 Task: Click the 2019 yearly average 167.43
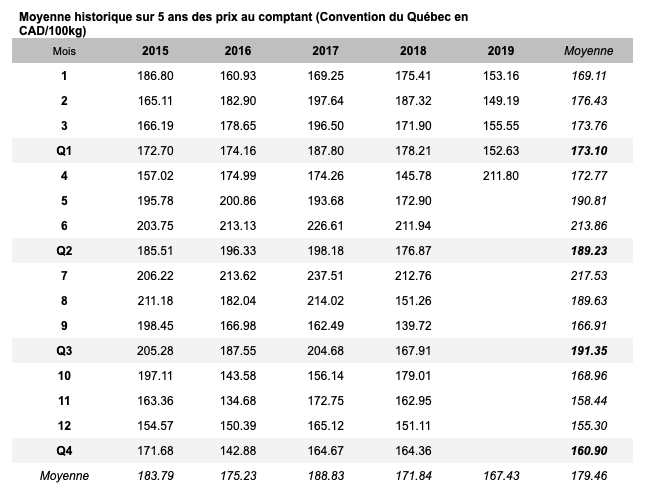click(x=501, y=476)
